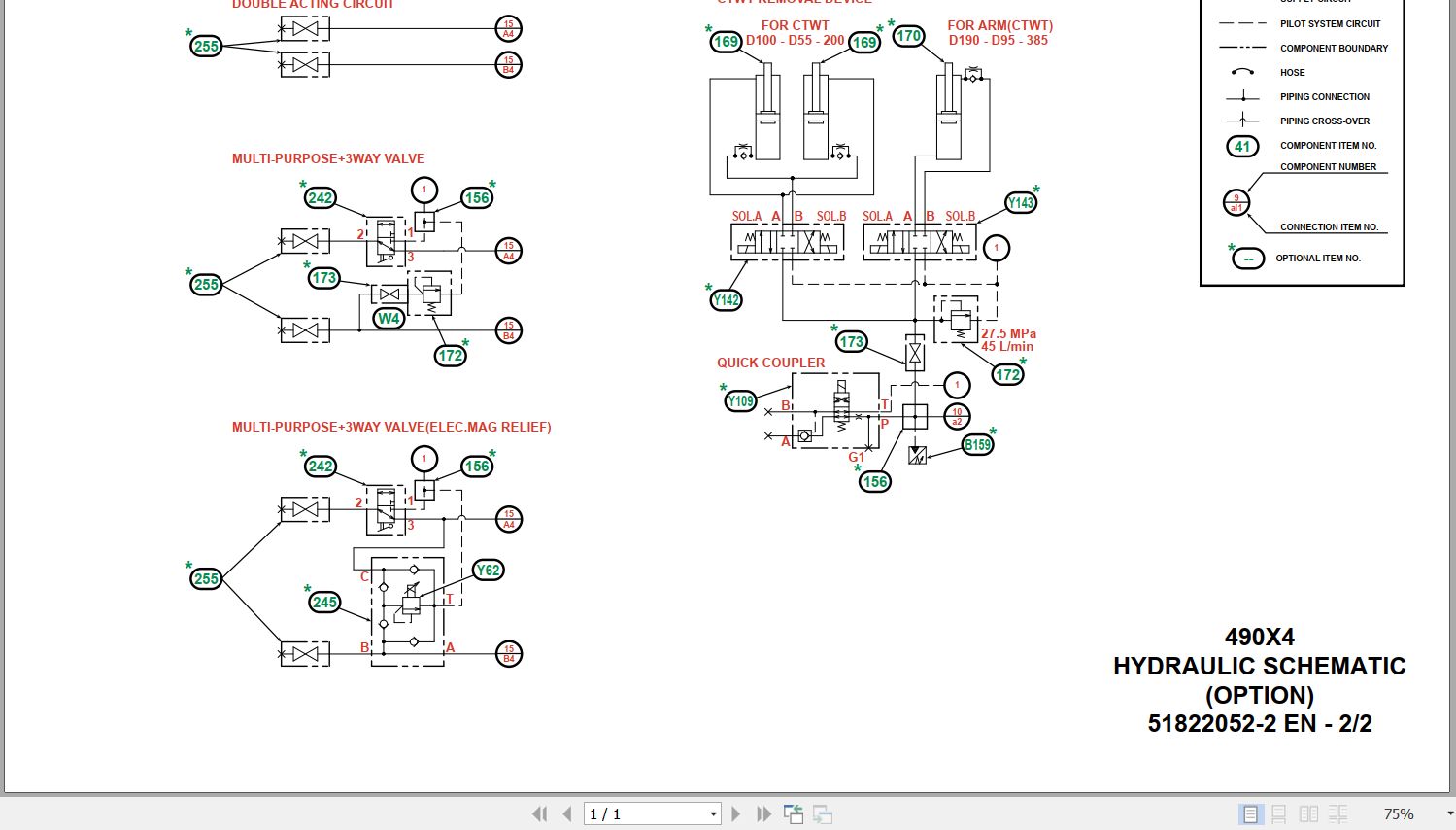The width and height of the screenshot is (1456, 830).
Task: Click component tag 170
Action: coord(909,36)
